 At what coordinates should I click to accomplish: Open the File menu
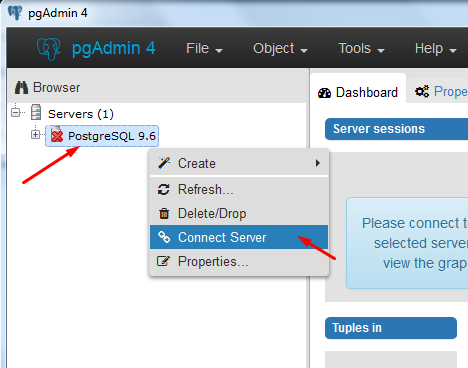(204, 49)
